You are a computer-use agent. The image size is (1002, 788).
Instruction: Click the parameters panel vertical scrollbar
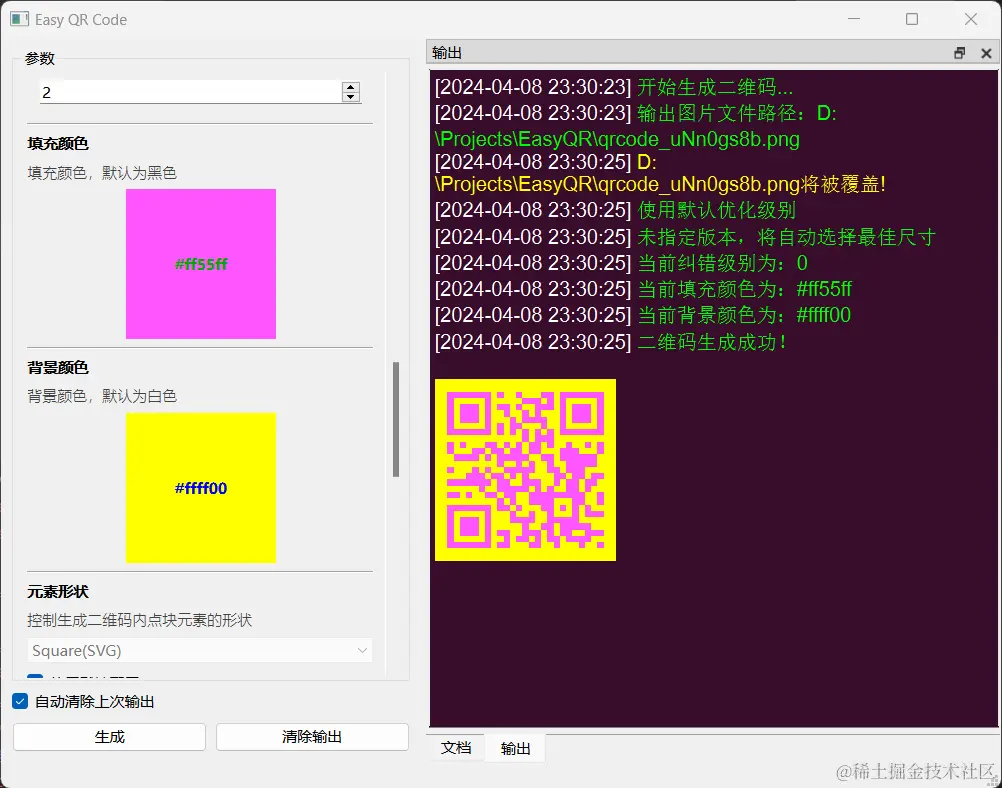point(396,419)
